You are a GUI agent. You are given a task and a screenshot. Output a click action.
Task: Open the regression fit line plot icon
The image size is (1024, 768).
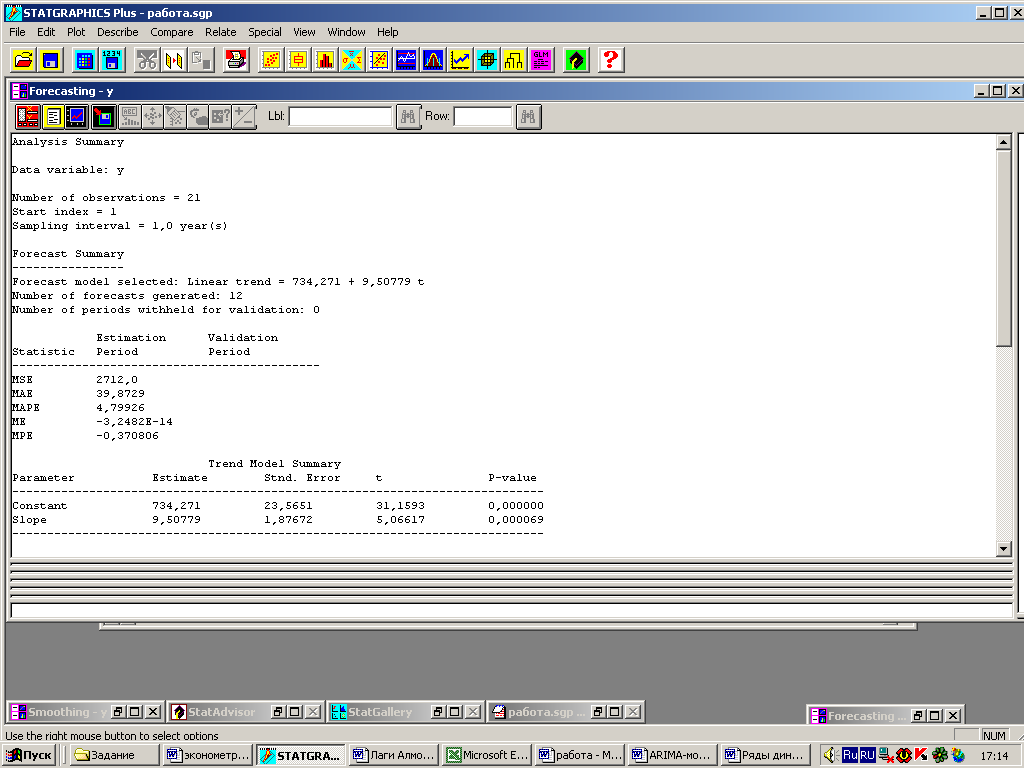click(x=379, y=60)
